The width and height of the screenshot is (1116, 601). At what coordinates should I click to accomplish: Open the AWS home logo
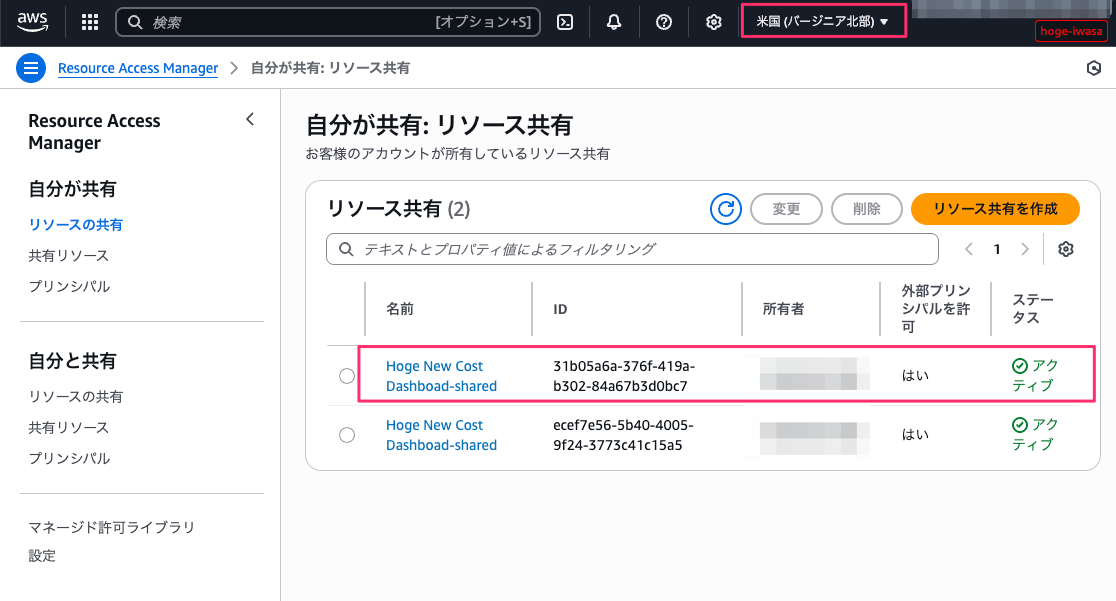tap(33, 22)
